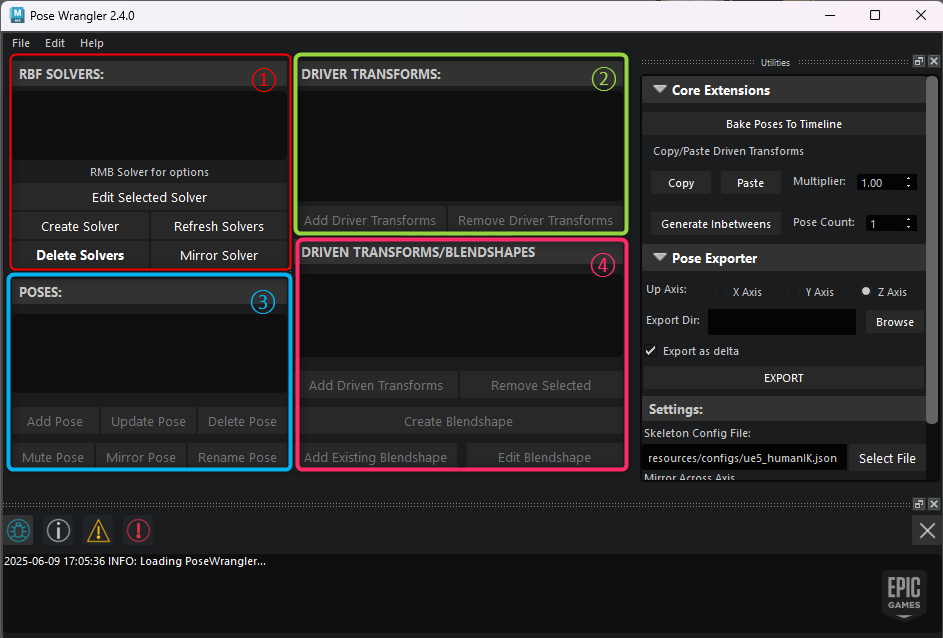Close the Utilities dock panel

pos(933,61)
